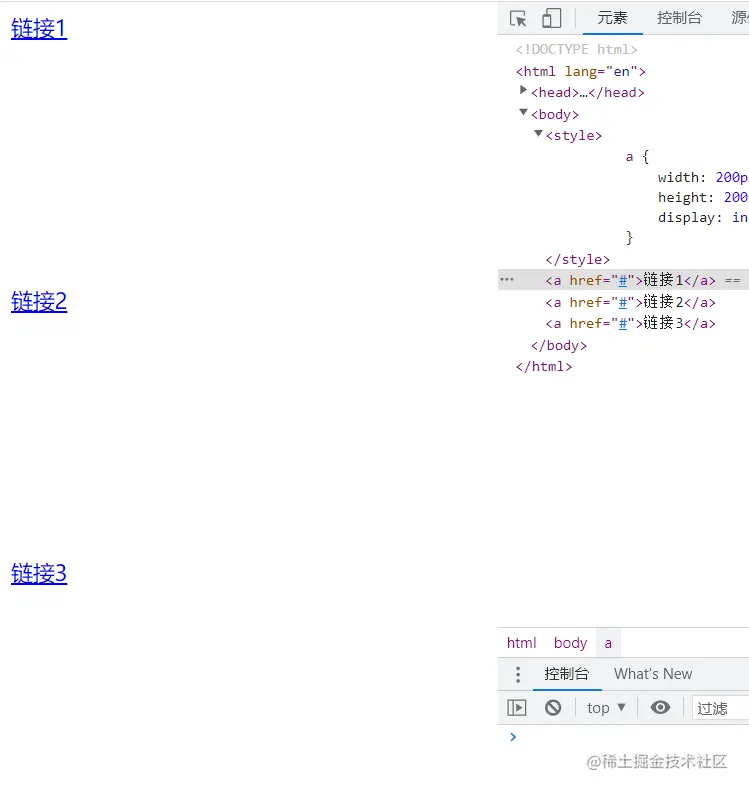
Task: Switch to the top 控制台 tab
Action: click(679, 18)
